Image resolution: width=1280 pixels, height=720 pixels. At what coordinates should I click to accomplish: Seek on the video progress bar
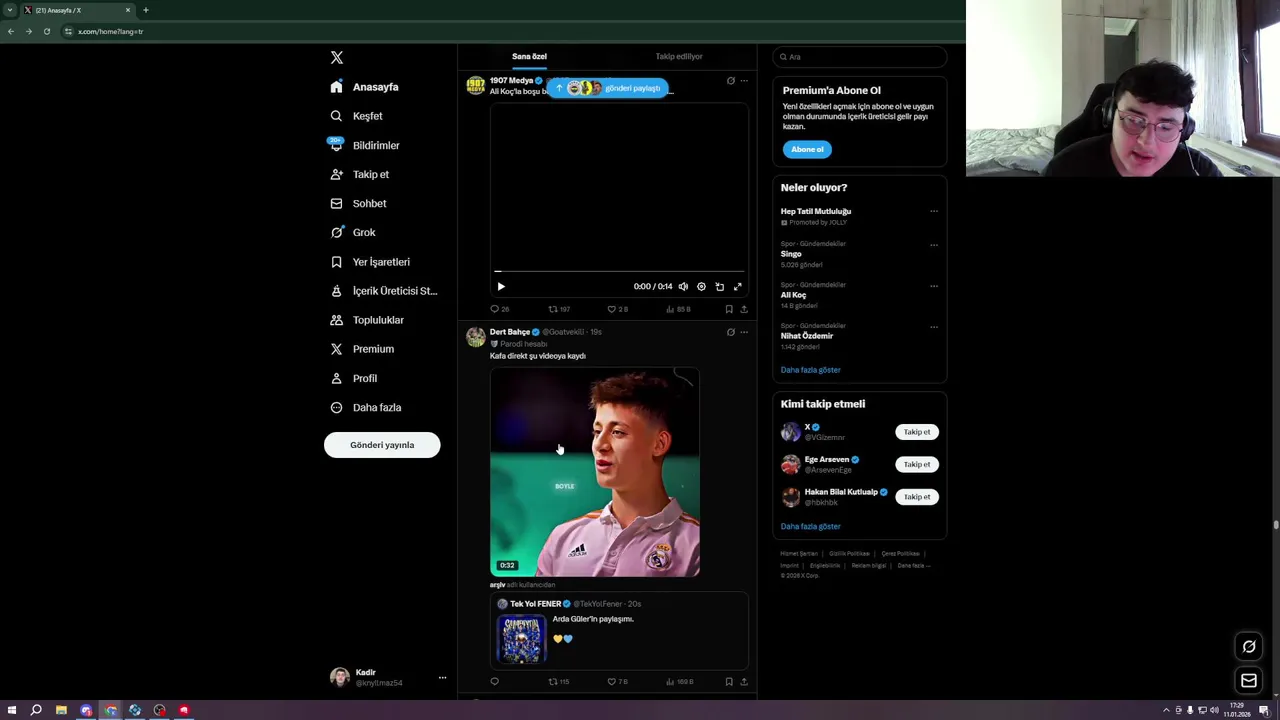coord(619,271)
